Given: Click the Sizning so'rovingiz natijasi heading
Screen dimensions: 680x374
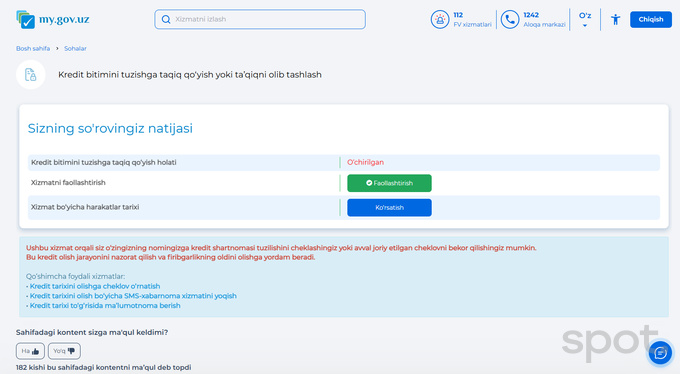Looking at the screenshot, I should 110,128.
